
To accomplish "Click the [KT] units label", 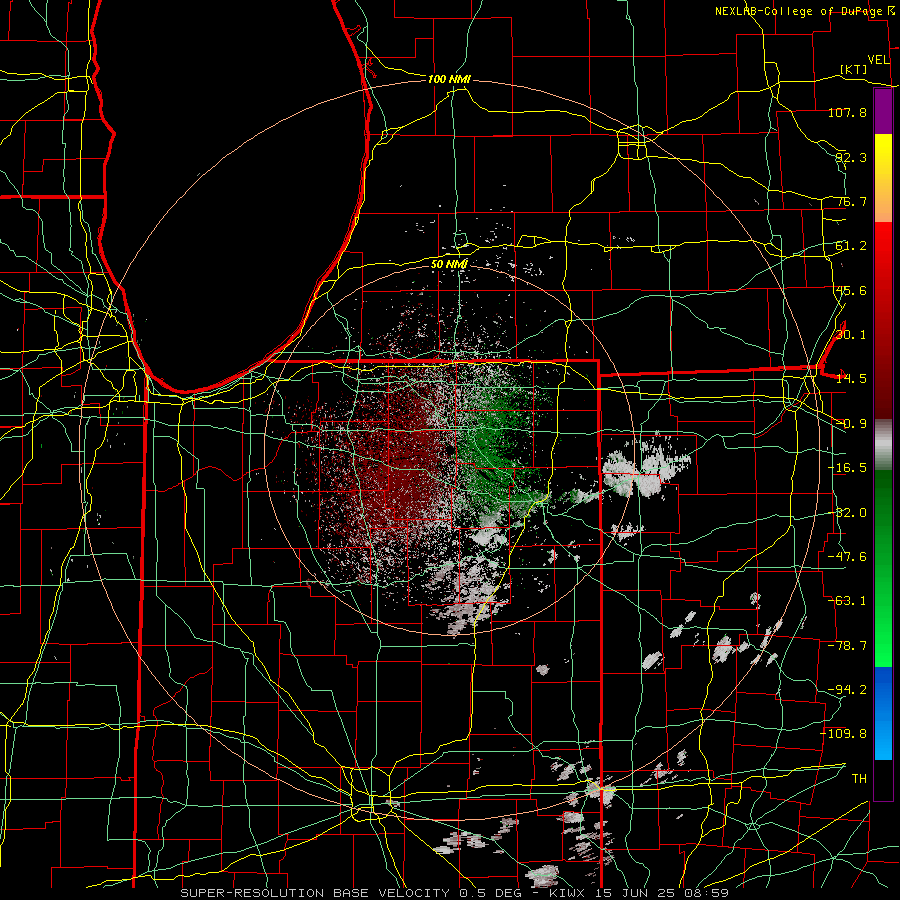I will [x=854, y=69].
